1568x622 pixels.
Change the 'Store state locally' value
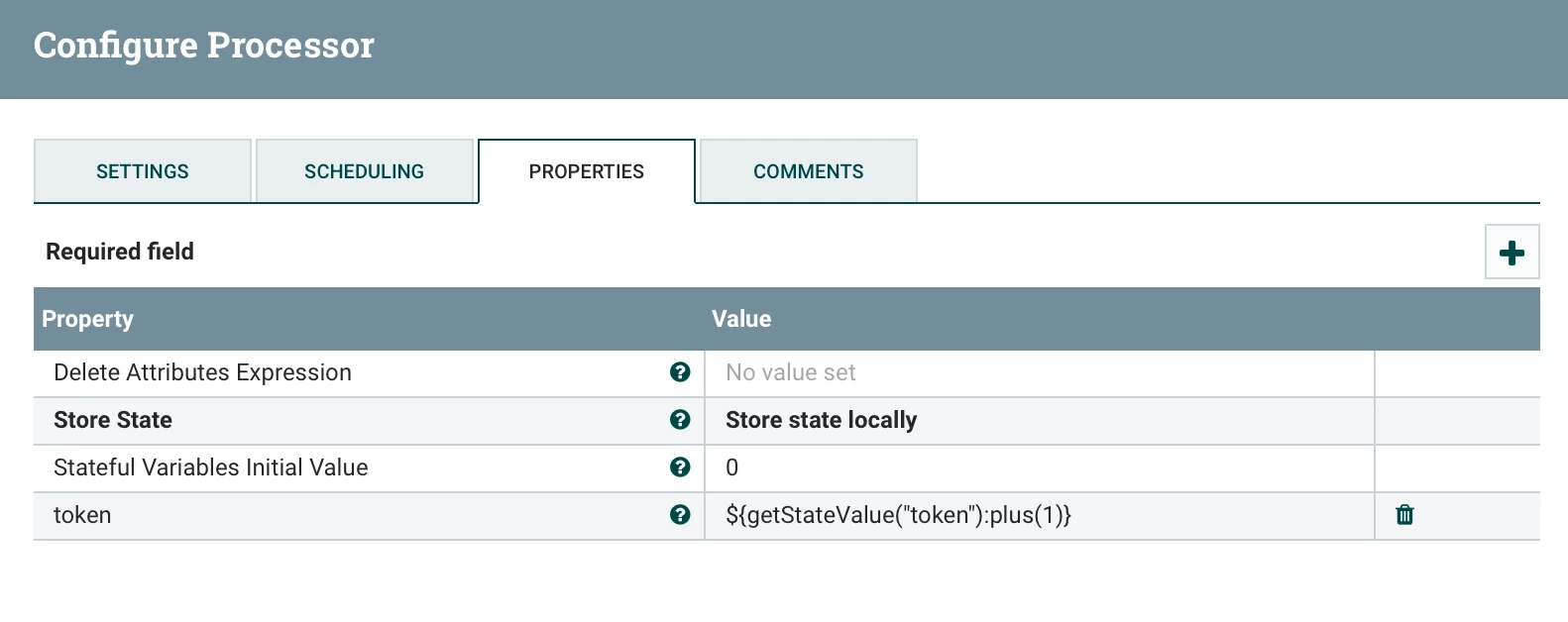[x=1040, y=421]
